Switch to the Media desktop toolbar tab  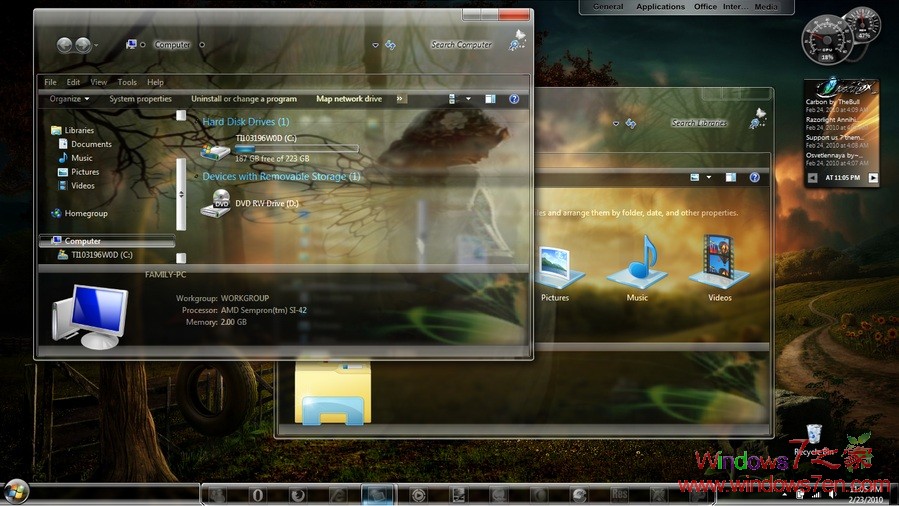[x=766, y=6]
